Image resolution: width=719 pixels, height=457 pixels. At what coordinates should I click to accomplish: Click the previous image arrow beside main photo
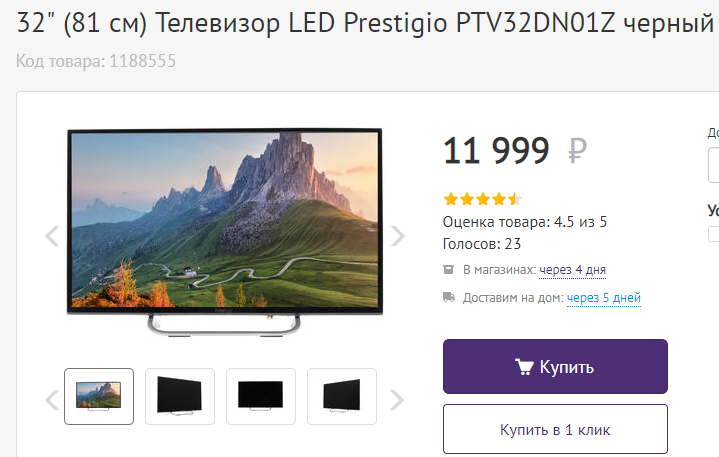click(52, 236)
